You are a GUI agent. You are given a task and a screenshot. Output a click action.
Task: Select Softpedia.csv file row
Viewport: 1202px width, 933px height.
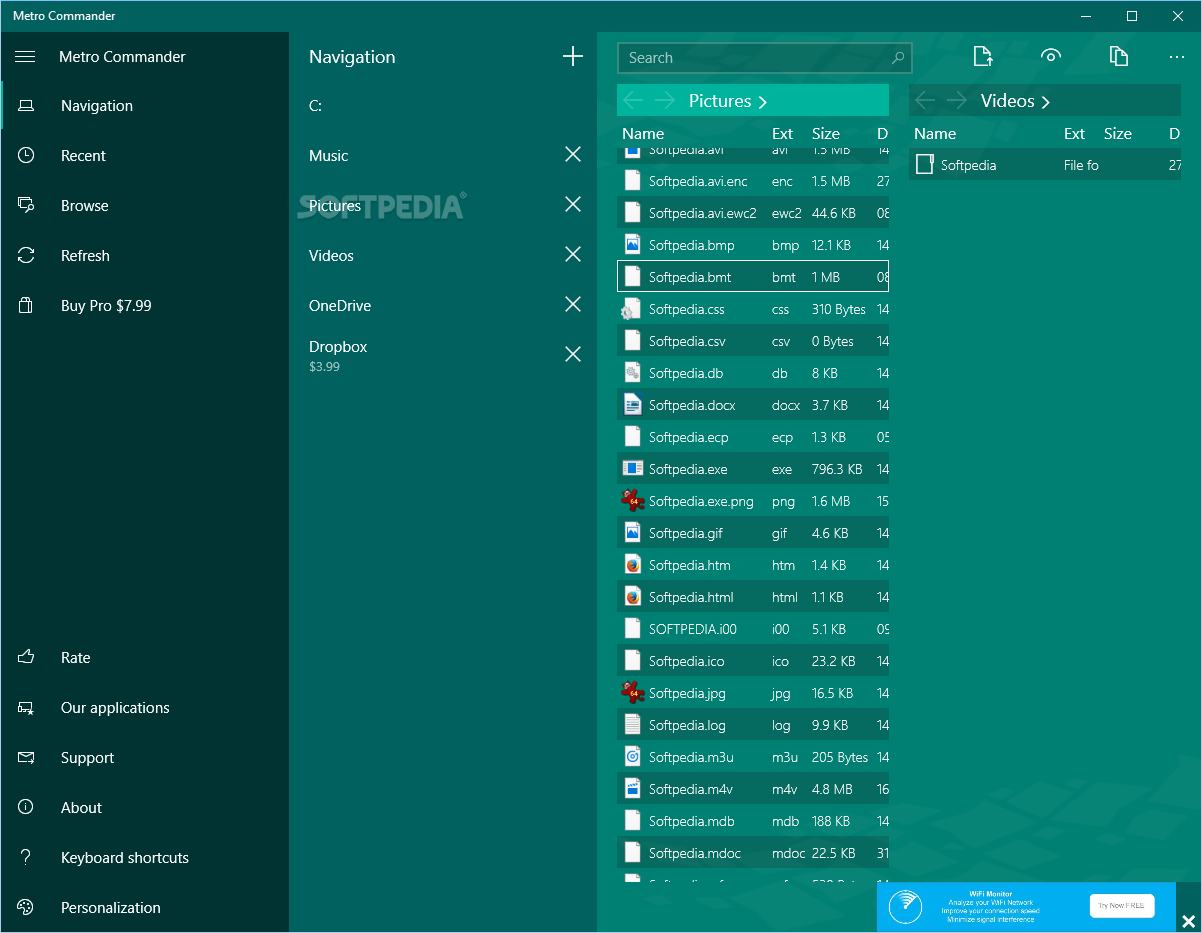pos(753,341)
